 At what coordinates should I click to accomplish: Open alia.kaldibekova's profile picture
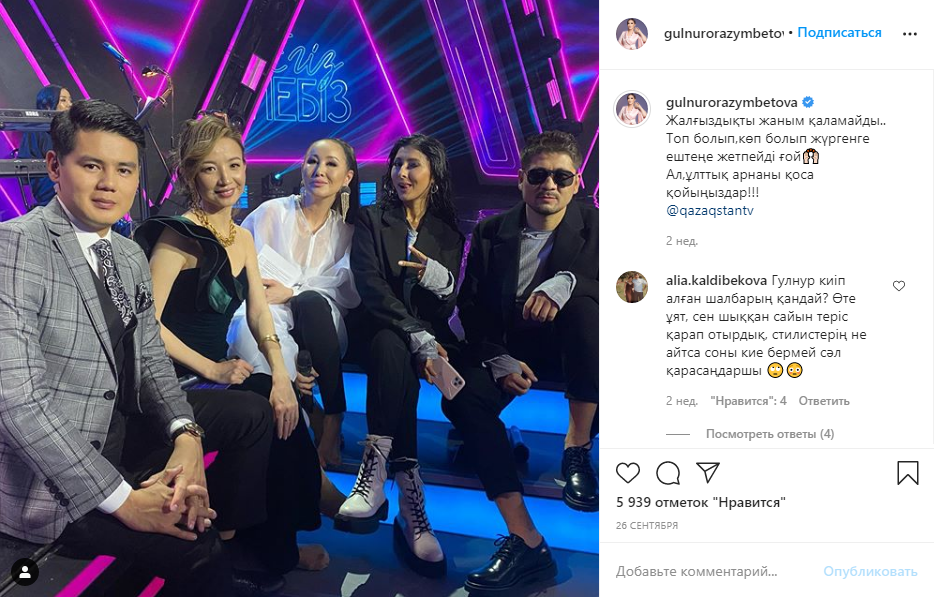click(632, 287)
